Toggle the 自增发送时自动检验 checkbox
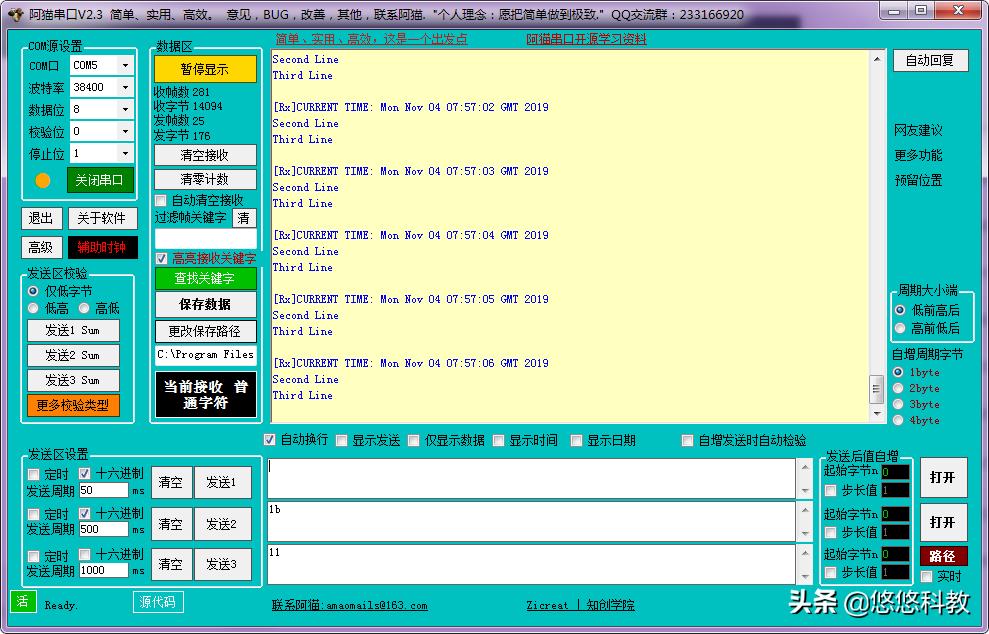The height and width of the screenshot is (634, 989). pos(688,440)
